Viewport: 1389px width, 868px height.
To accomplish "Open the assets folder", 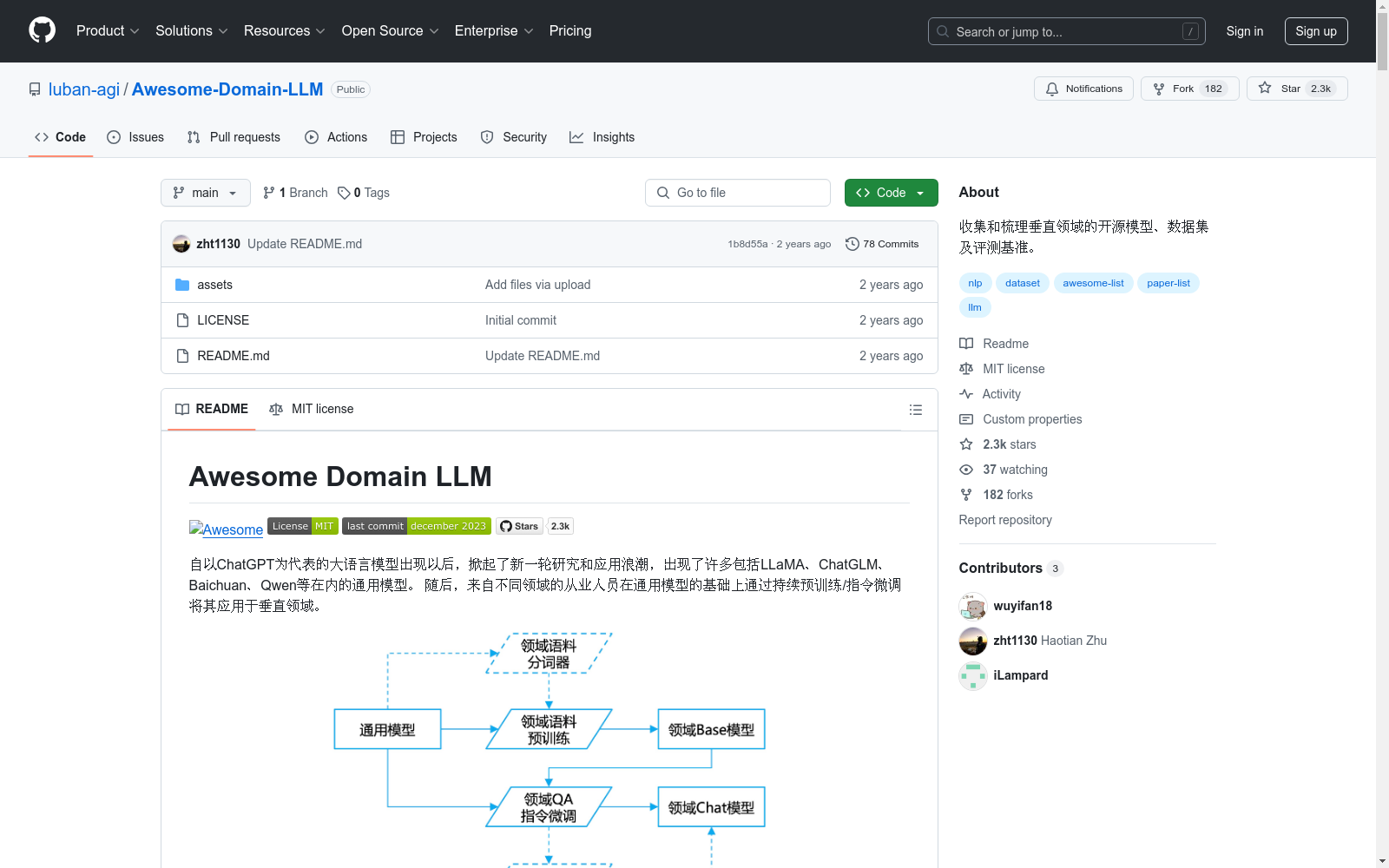I will (214, 285).
